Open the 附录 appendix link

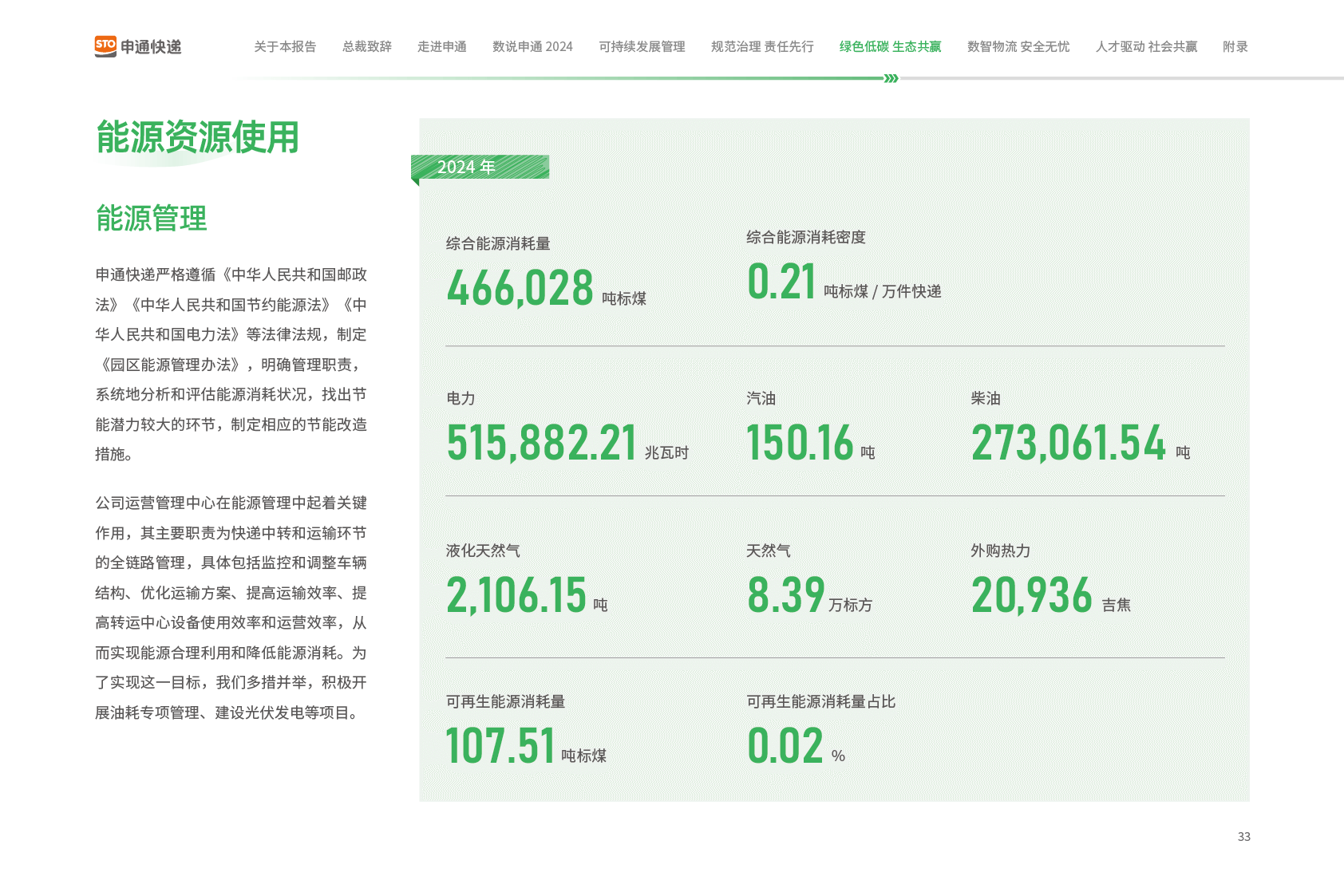1235,46
